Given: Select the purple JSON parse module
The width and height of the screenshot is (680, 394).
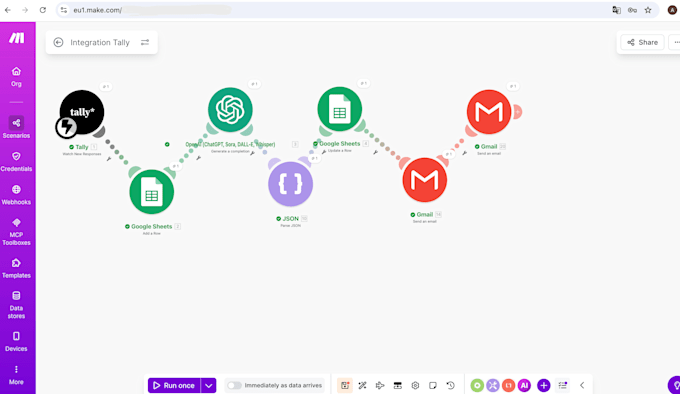Looking at the screenshot, I should pos(290,184).
